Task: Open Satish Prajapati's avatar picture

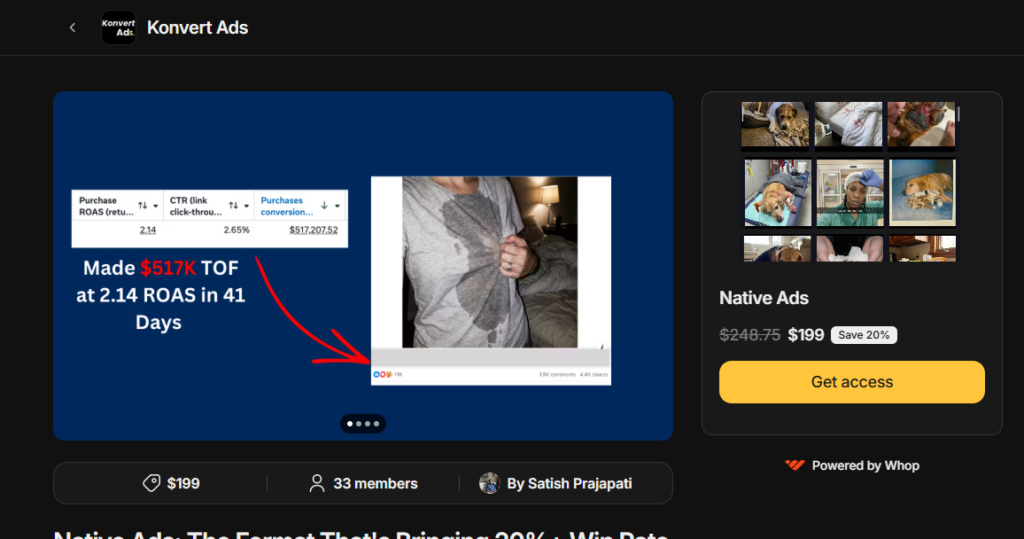Action: (x=489, y=483)
